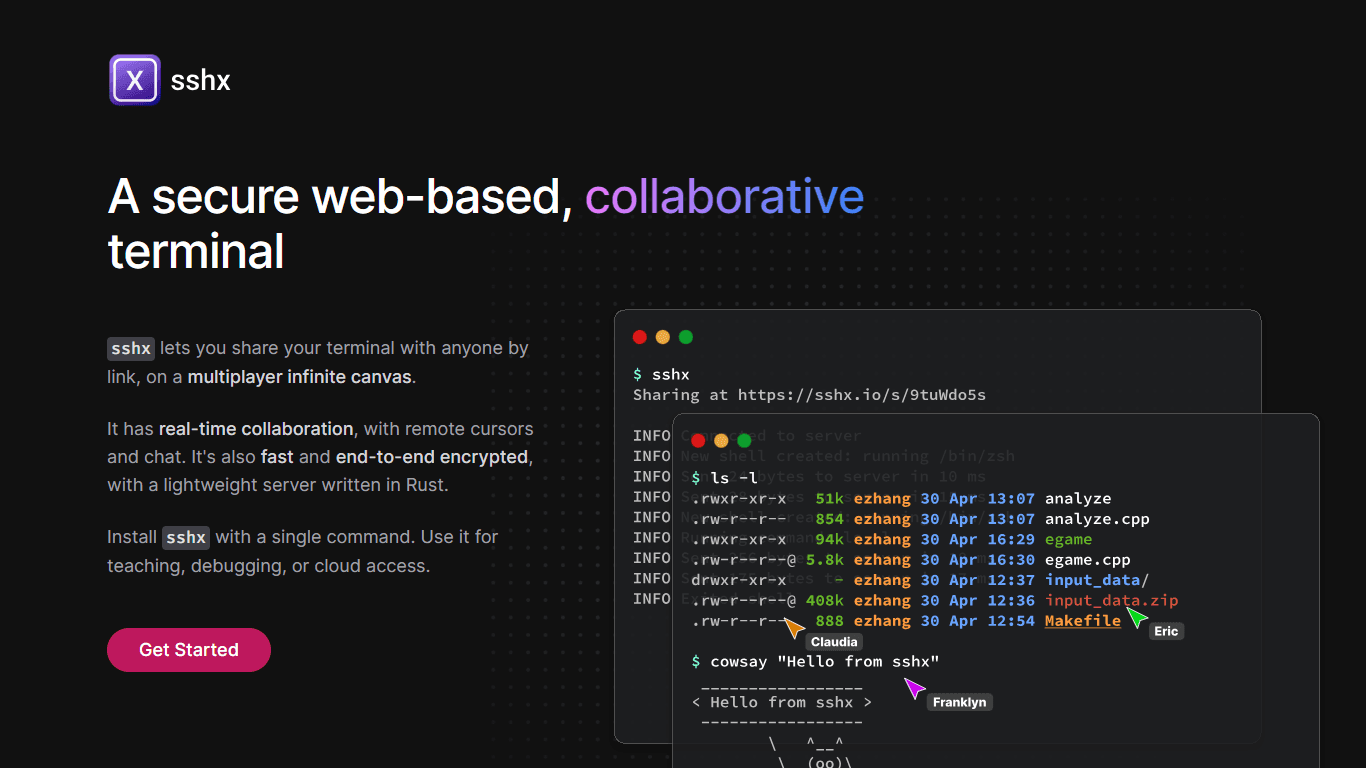Screen dimensions: 1366x768
Task: Click the red input_data.zip file name
Action: click(1112, 600)
